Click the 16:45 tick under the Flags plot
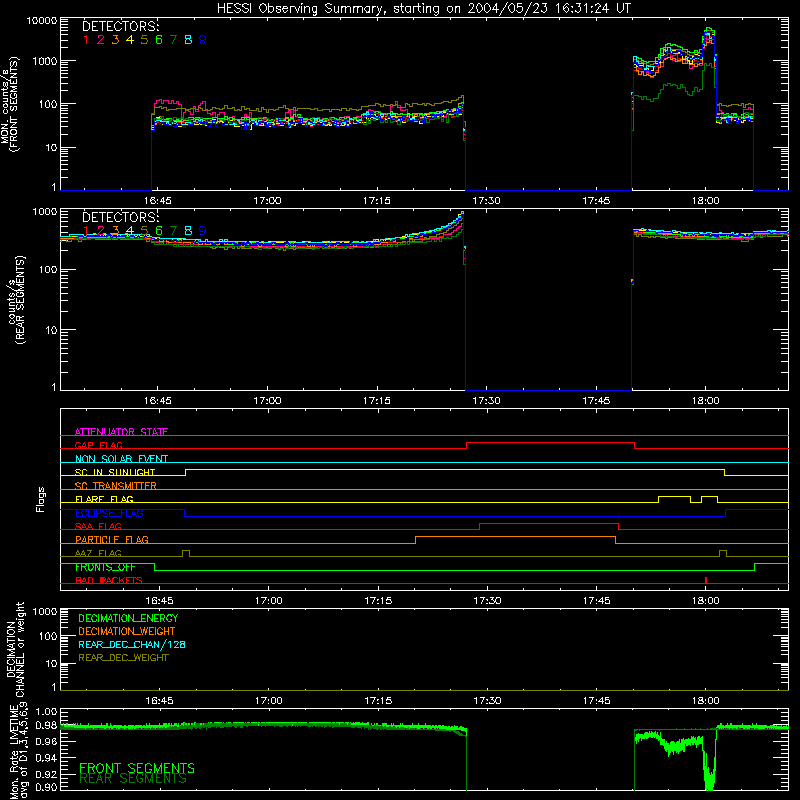 (x=159, y=601)
